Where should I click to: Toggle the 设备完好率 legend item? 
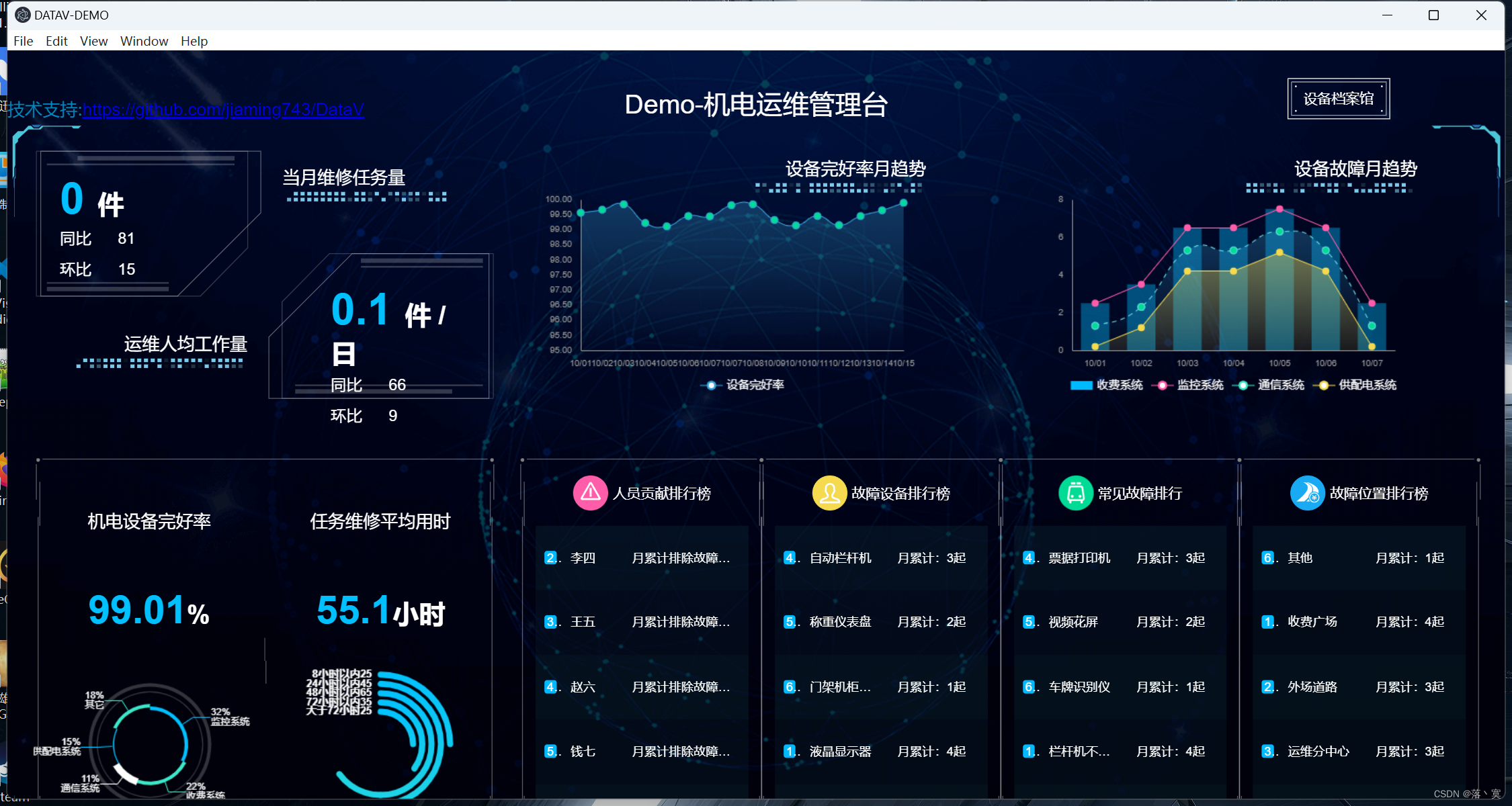click(743, 385)
